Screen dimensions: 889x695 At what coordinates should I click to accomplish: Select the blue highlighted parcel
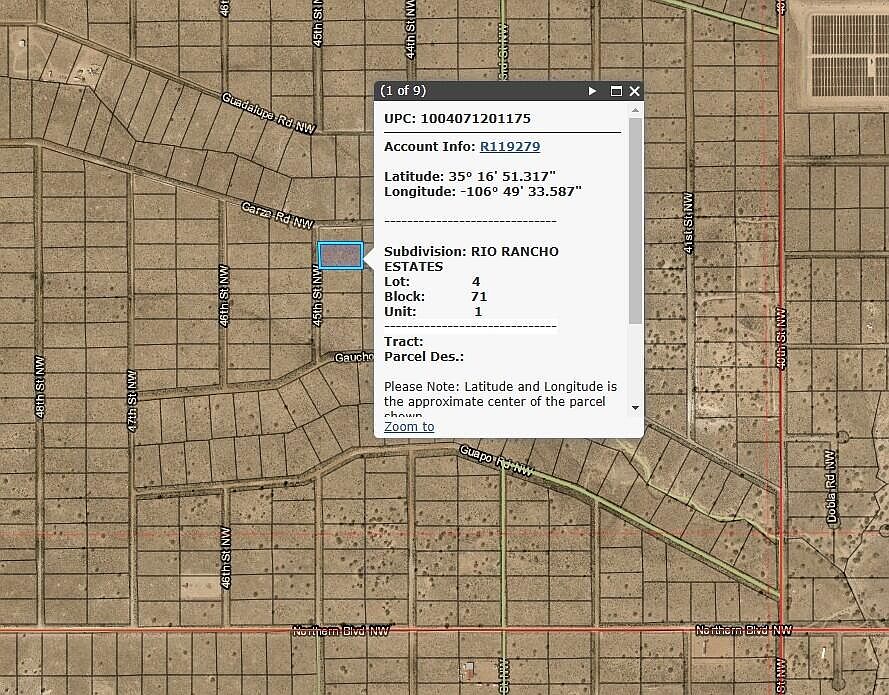[340, 255]
